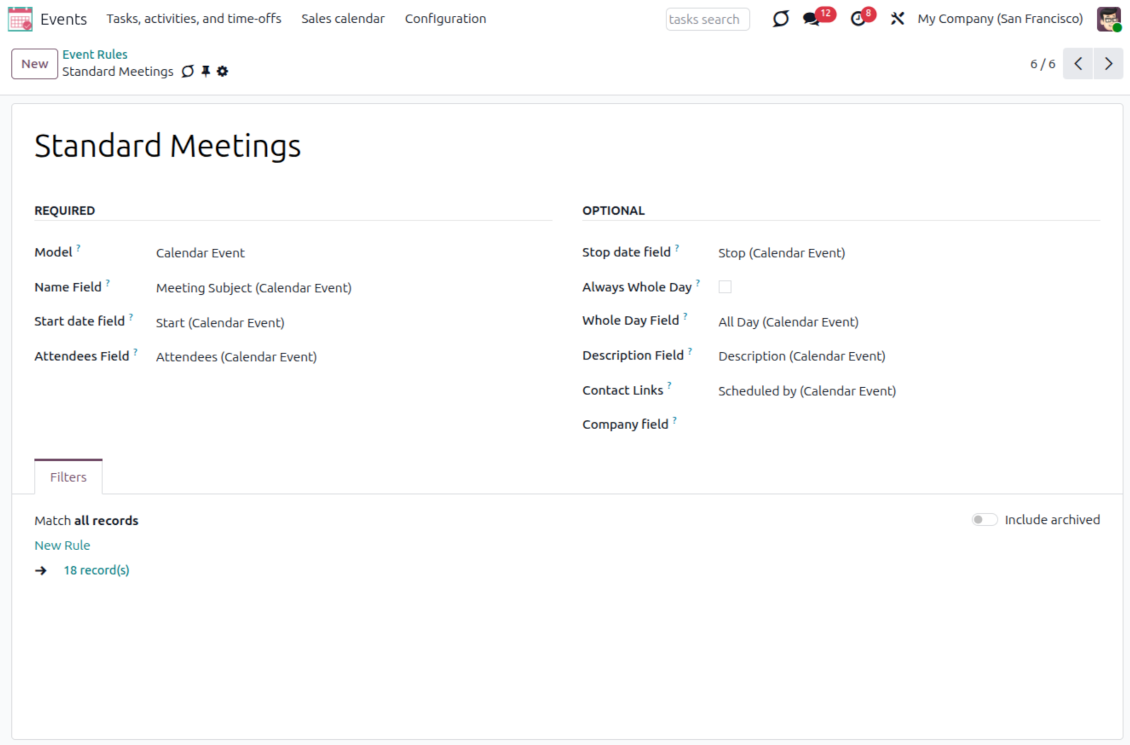Click the New button
Image resolution: width=1130 pixels, height=745 pixels.
(34, 64)
